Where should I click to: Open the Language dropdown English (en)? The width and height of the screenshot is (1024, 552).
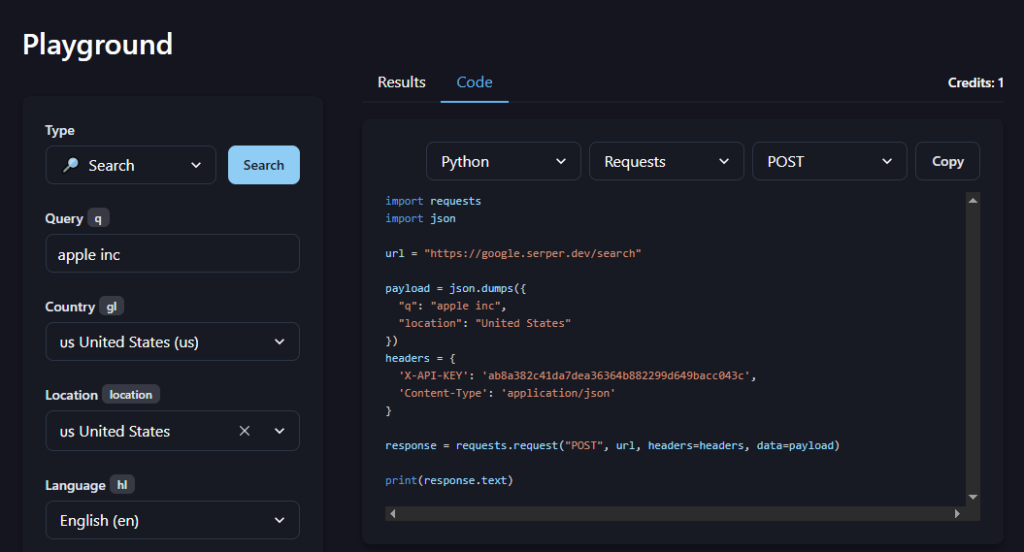click(172, 520)
